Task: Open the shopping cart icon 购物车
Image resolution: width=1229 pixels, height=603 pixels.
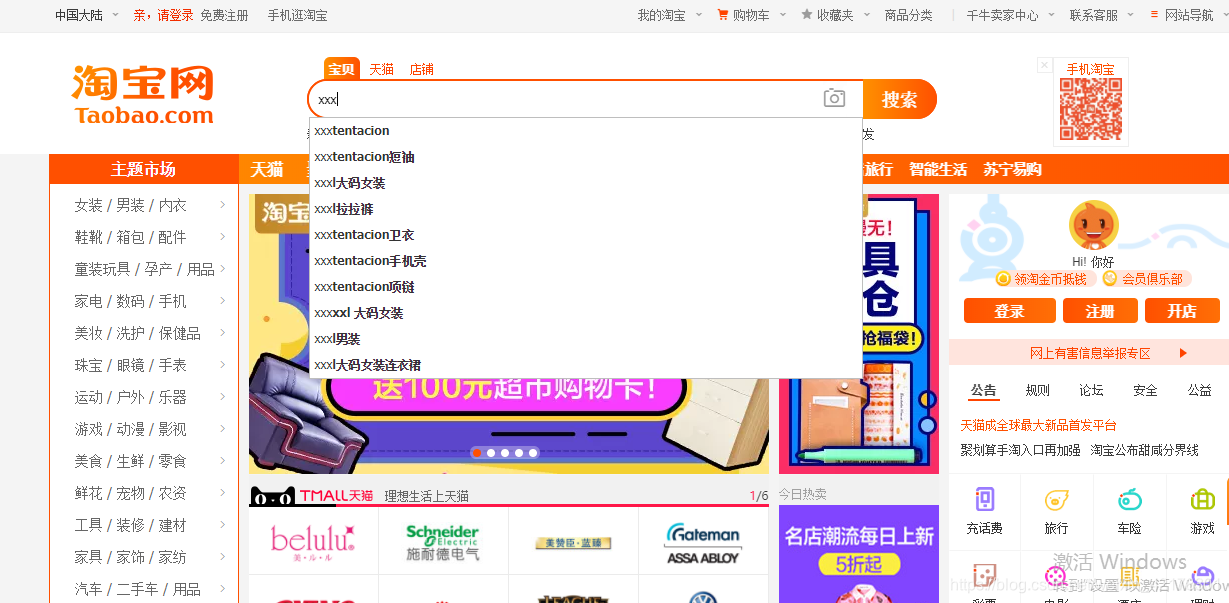Action: pyautogui.click(x=723, y=15)
